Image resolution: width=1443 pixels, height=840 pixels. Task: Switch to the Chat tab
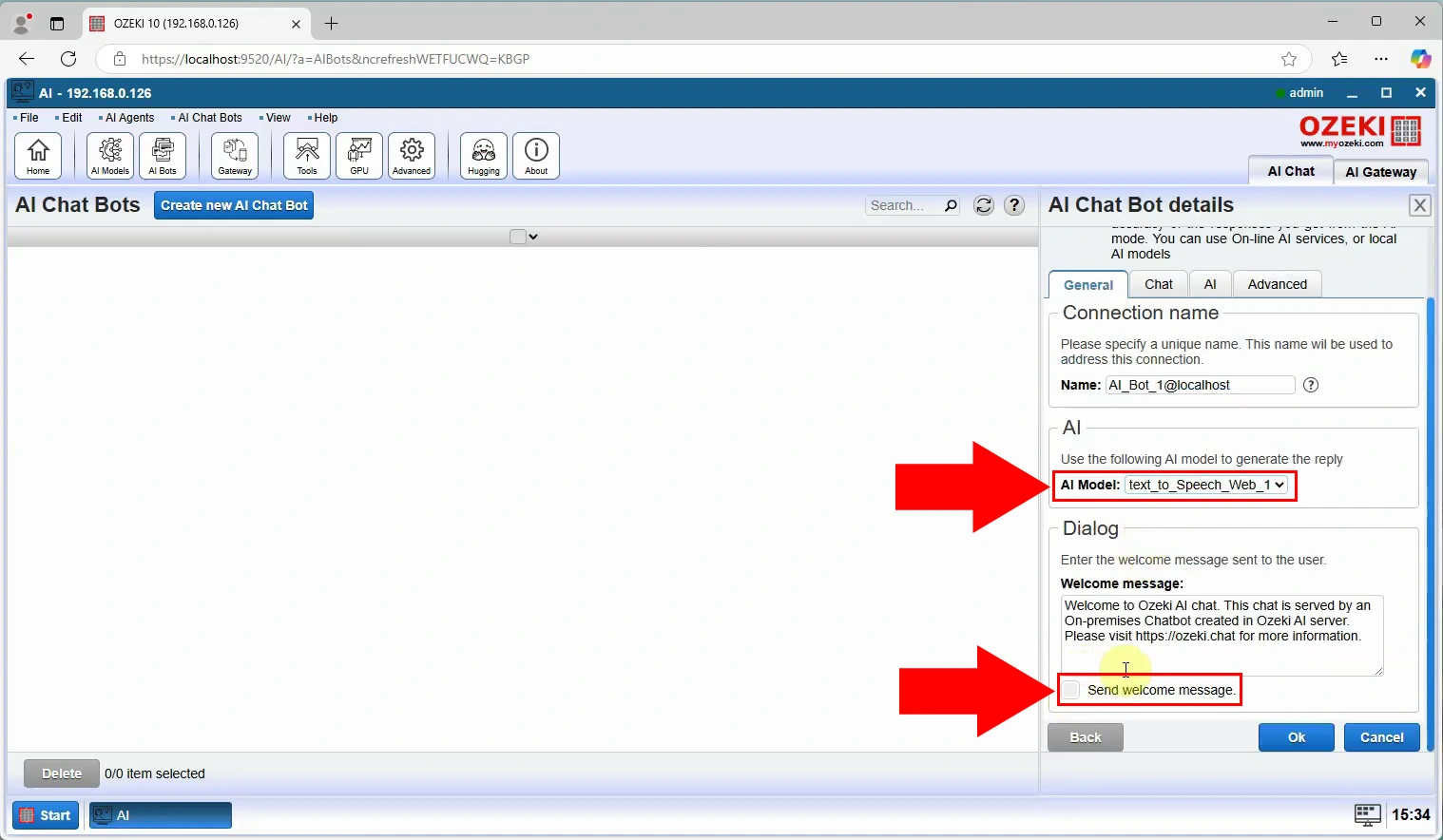pyautogui.click(x=1159, y=284)
